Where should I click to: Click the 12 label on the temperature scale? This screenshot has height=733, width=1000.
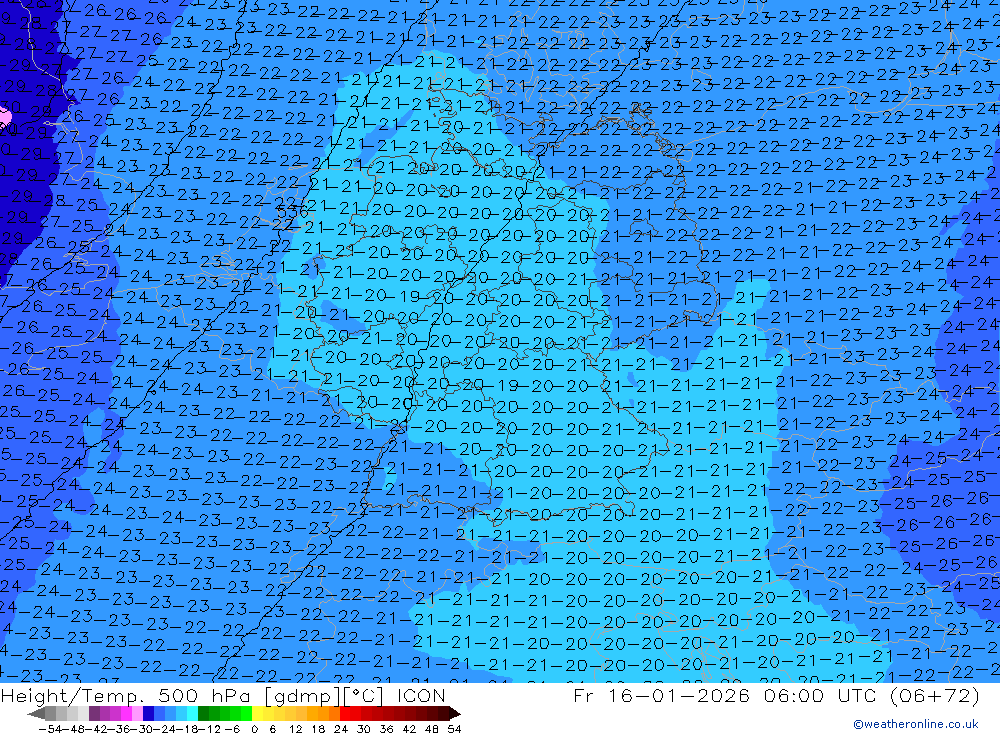point(295,729)
